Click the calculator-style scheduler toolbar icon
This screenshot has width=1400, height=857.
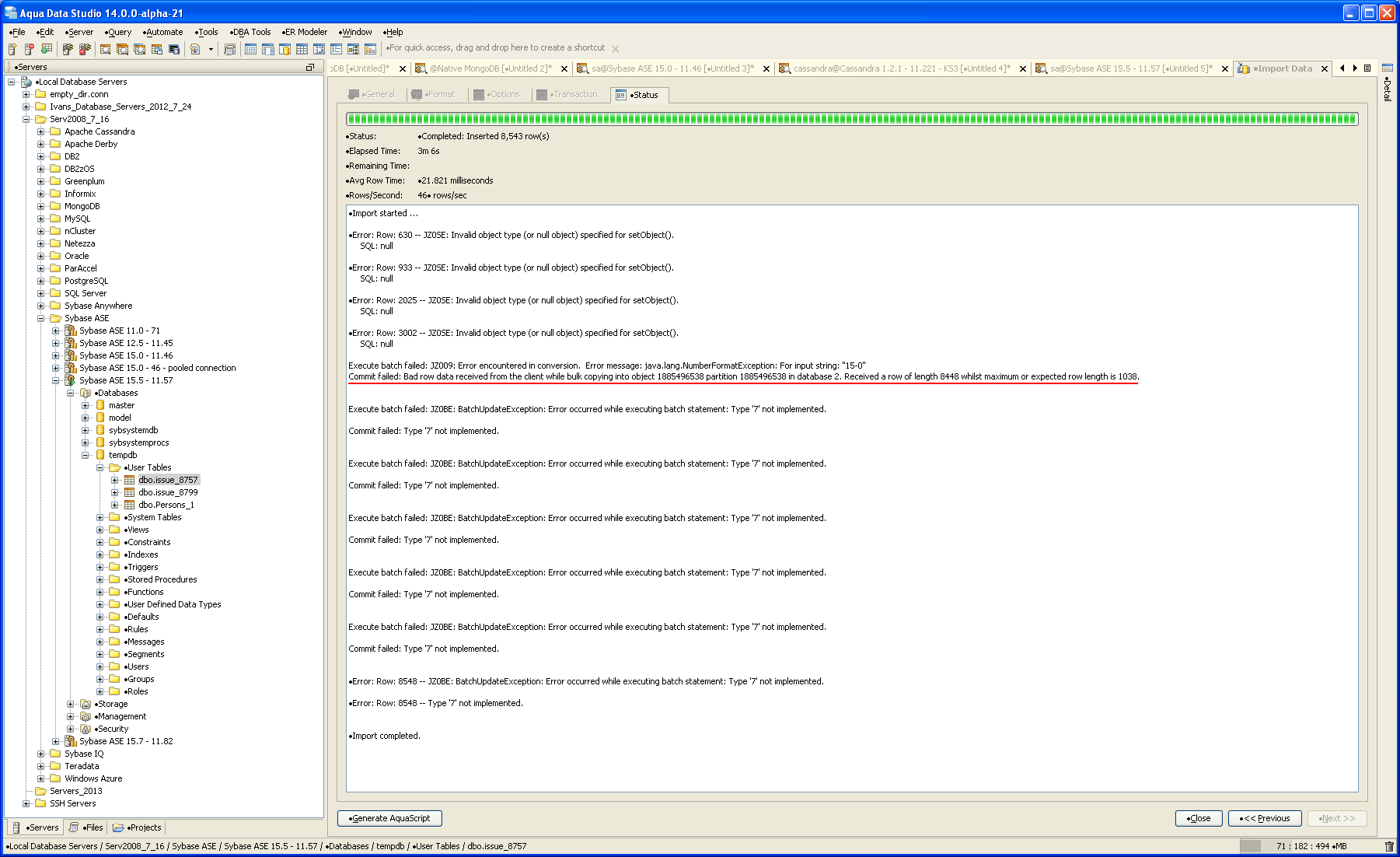click(229, 49)
